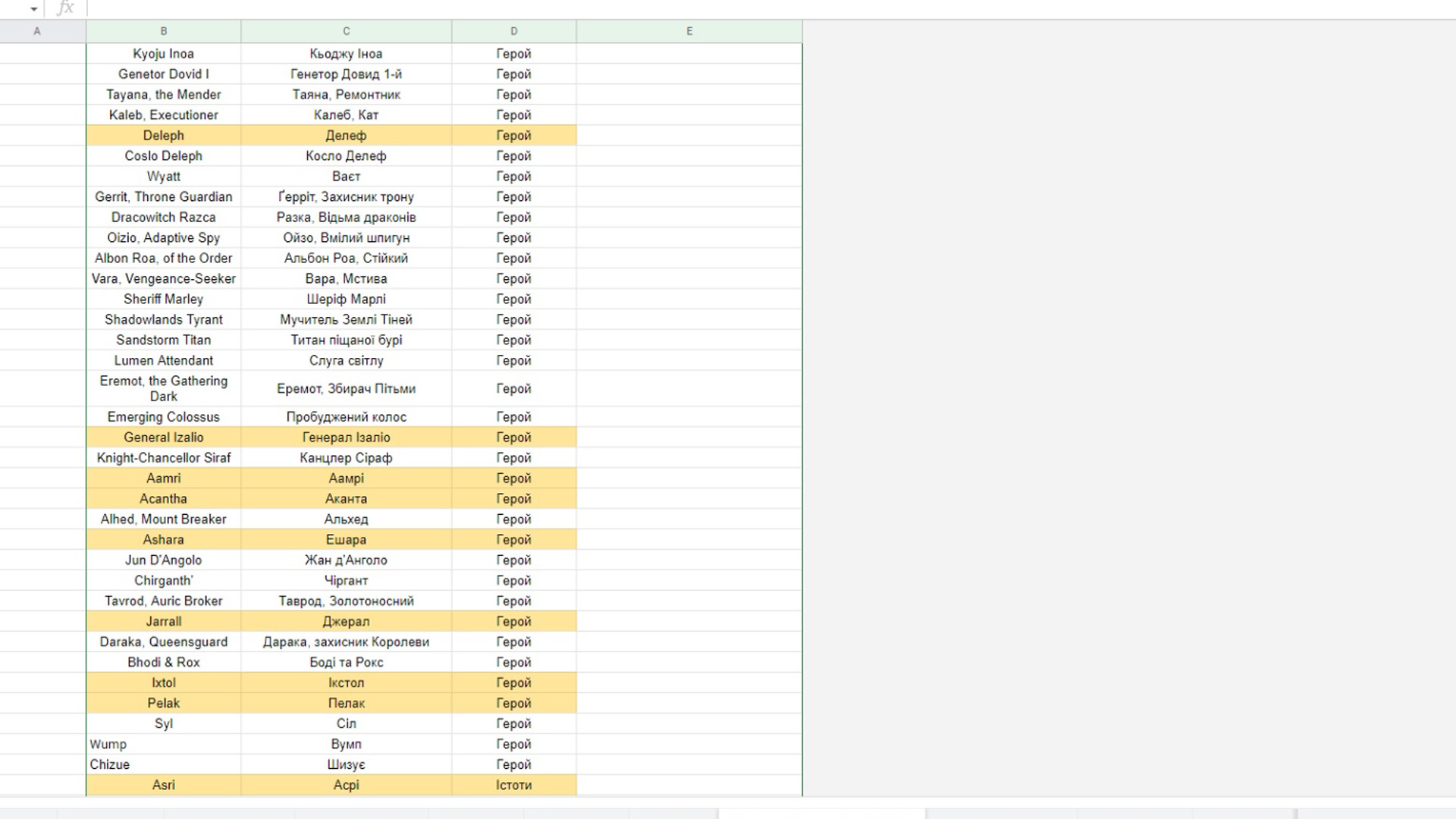The width and height of the screenshot is (1456, 819).
Task: Click the fx function icon
Action: coord(66,8)
